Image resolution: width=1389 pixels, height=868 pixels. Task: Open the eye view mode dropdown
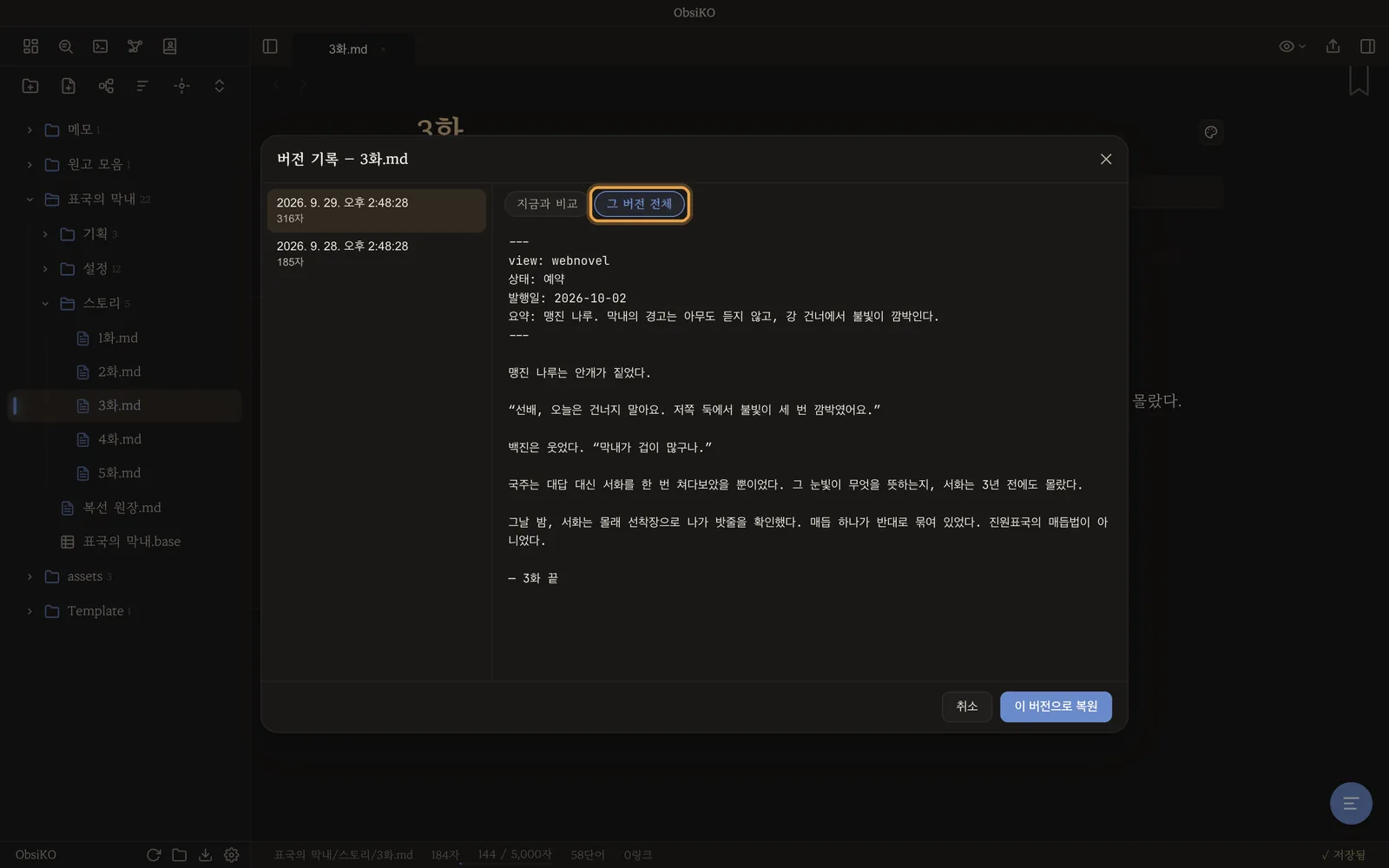[x=1292, y=46]
